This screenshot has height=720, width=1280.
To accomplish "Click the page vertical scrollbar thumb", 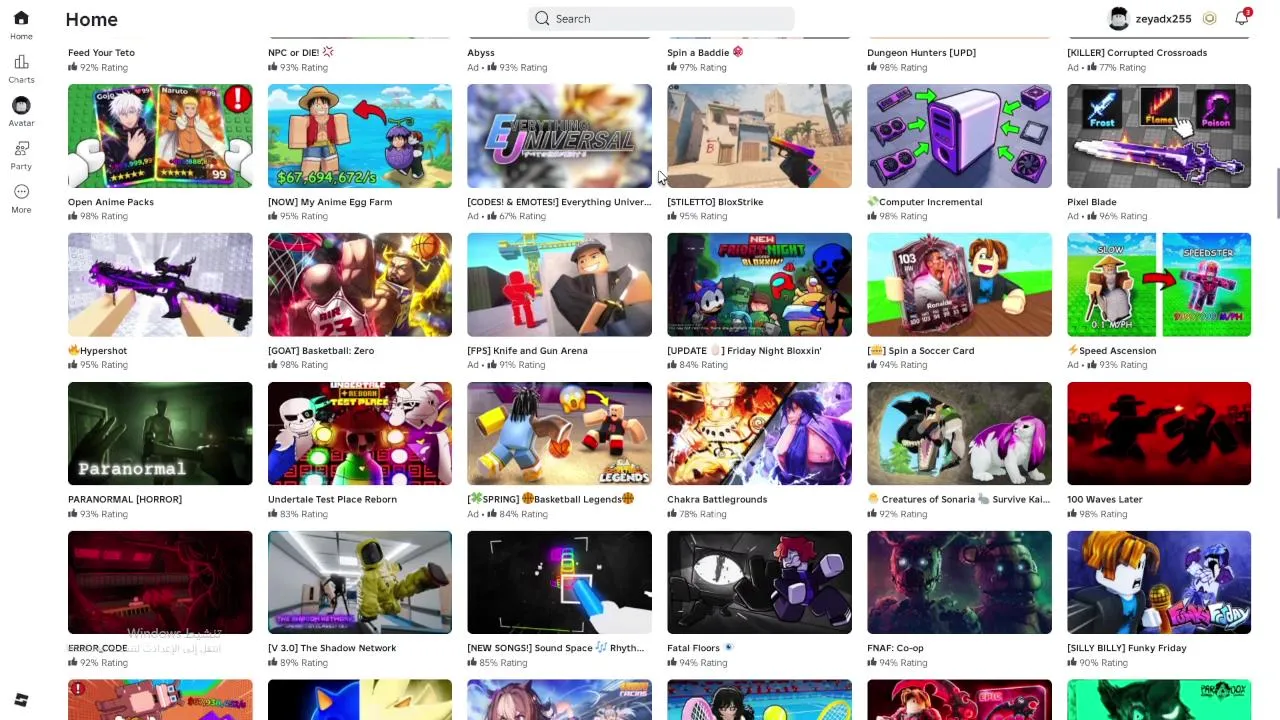I will coord(1276,193).
